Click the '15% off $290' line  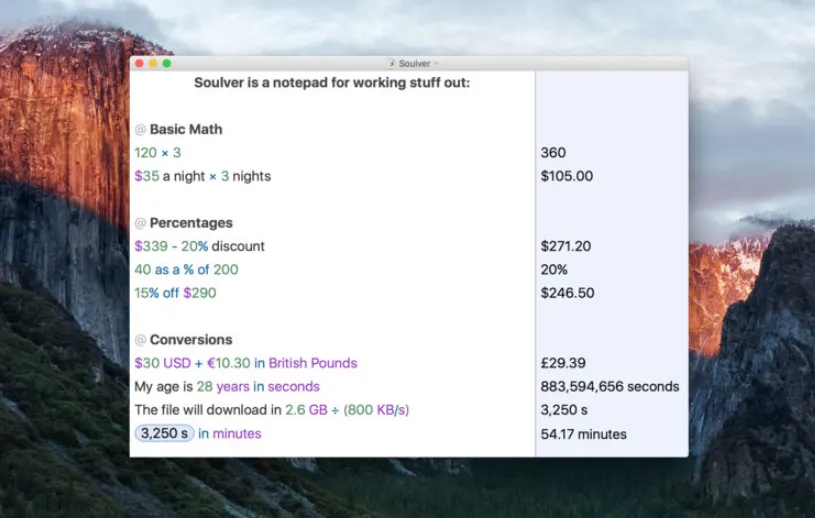[x=175, y=293]
